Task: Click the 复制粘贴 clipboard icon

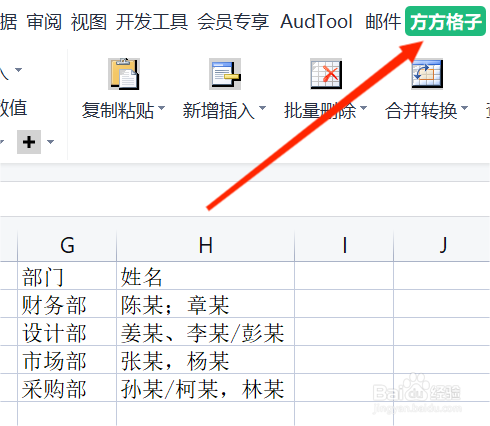Action: (124, 74)
